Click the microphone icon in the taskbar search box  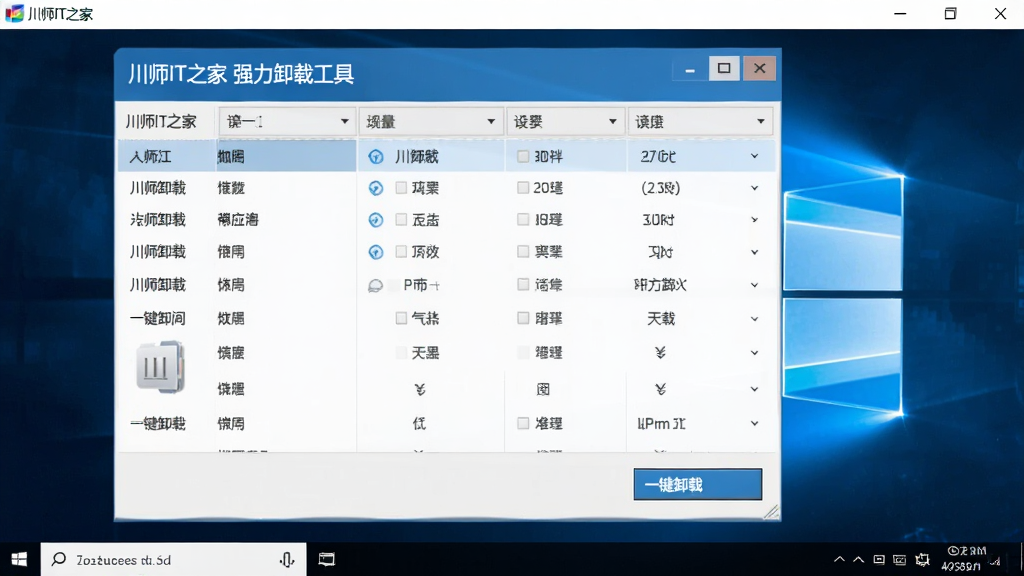click(x=287, y=560)
